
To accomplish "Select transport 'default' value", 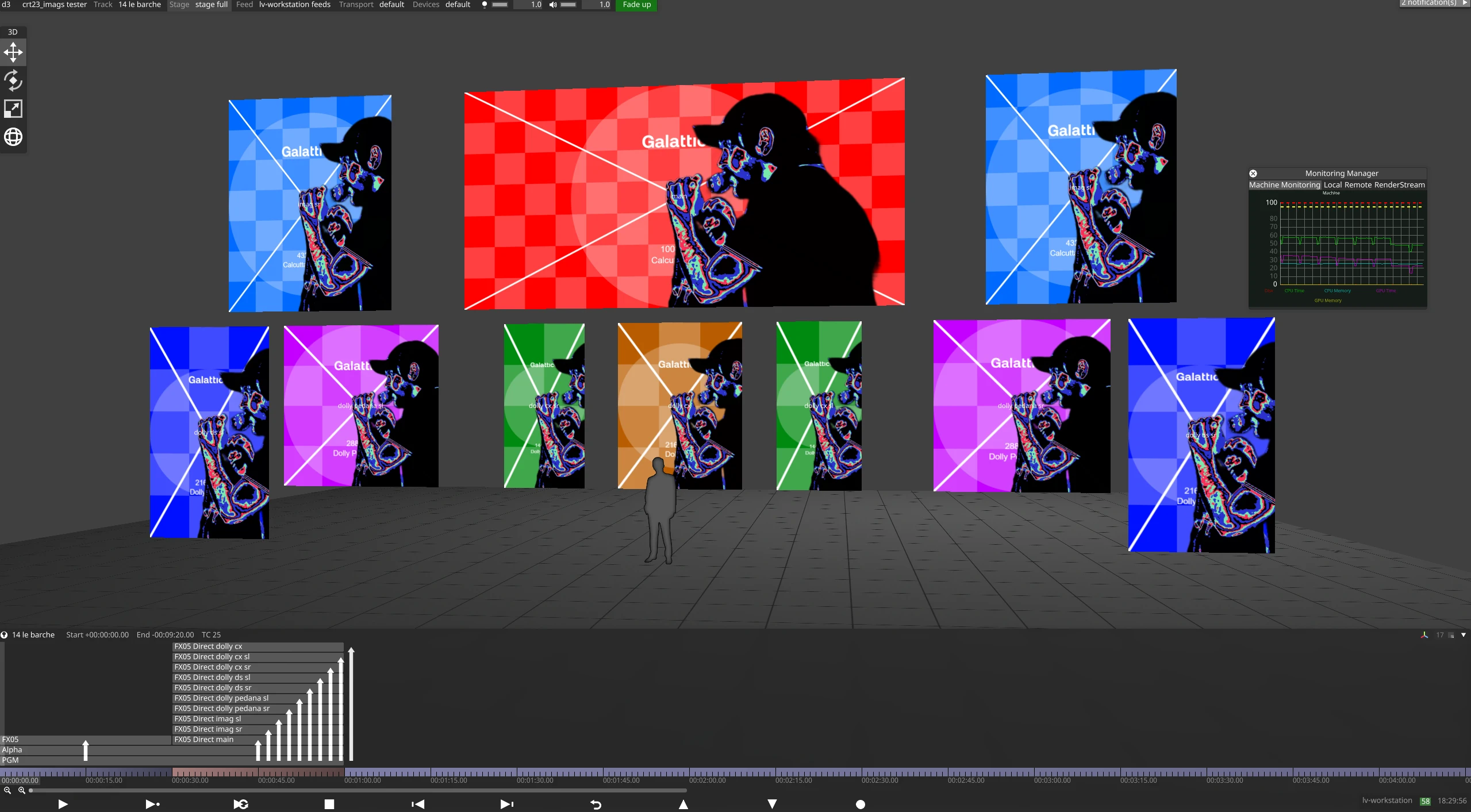I will pos(391,5).
